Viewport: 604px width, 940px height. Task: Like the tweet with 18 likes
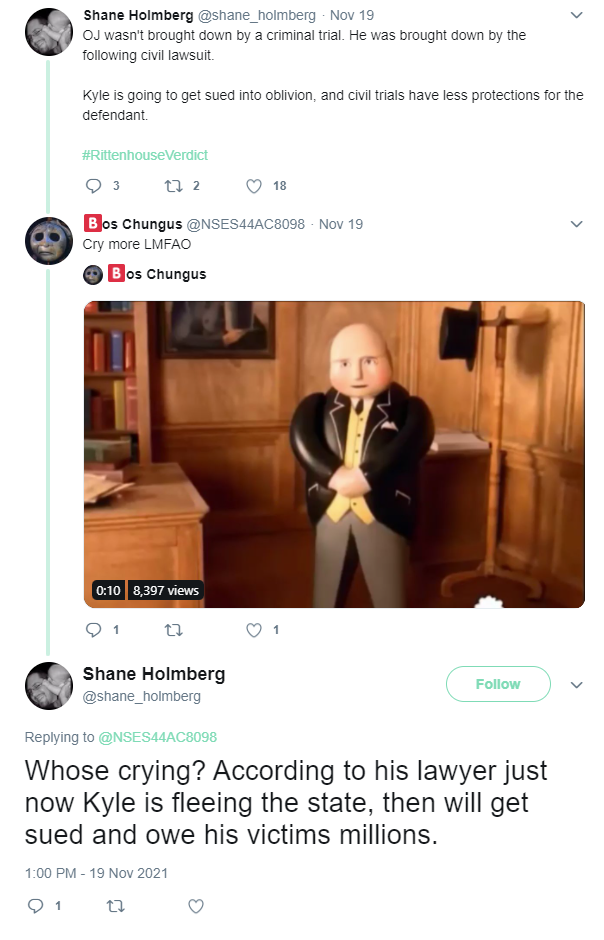[254, 186]
